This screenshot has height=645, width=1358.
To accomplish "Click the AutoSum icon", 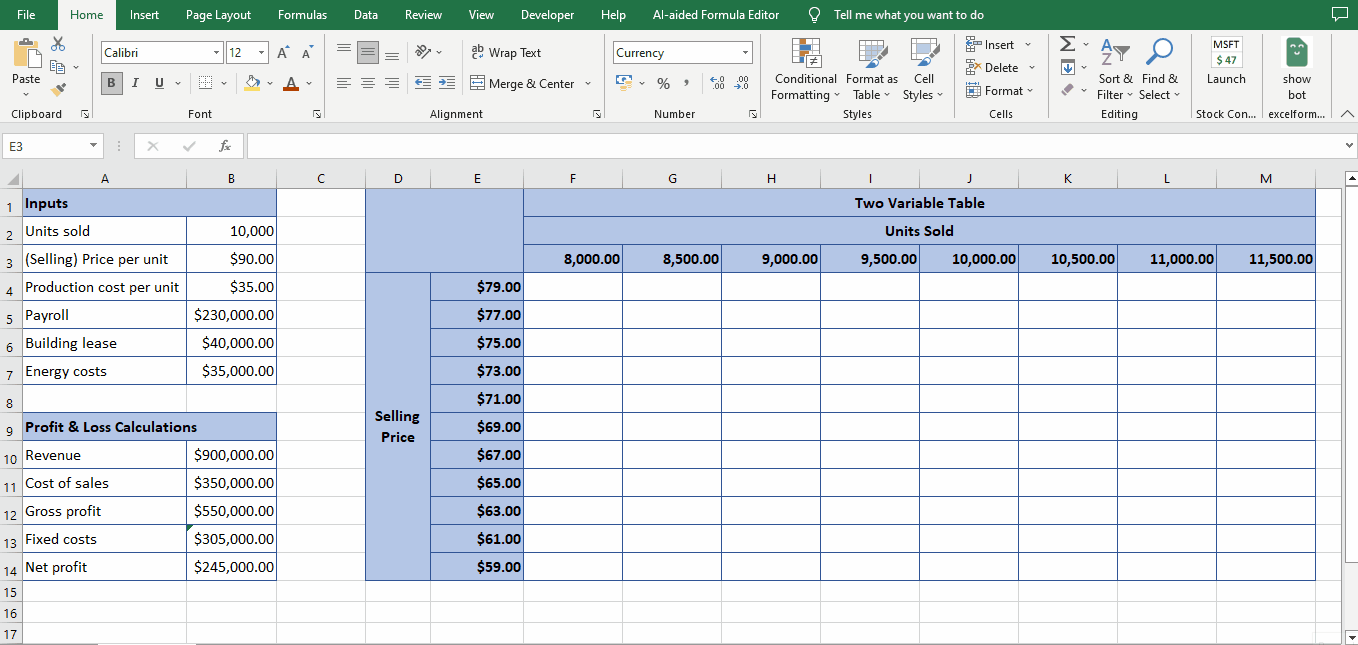I will [1066, 43].
